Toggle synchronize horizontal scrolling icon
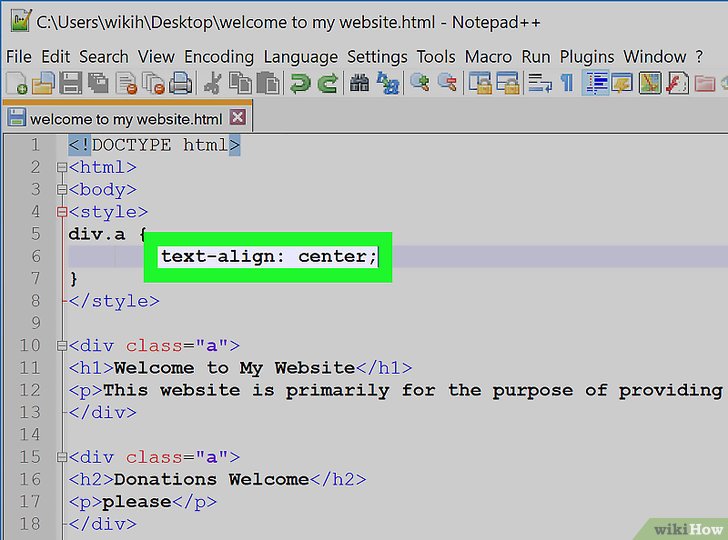The image size is (728, 540). [x=508, y=84]
